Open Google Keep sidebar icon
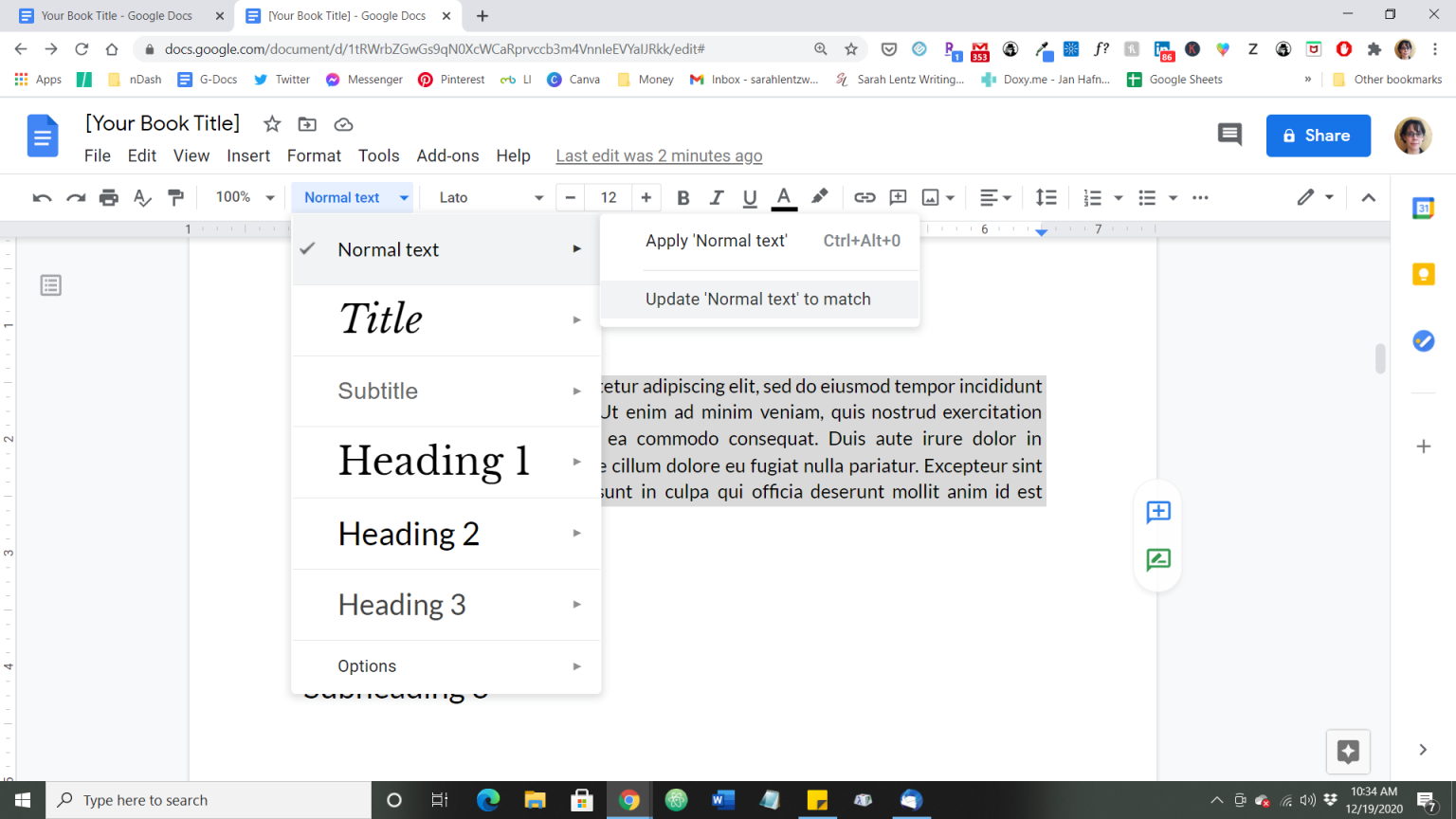1456x819 pixels. (1423, 274)
